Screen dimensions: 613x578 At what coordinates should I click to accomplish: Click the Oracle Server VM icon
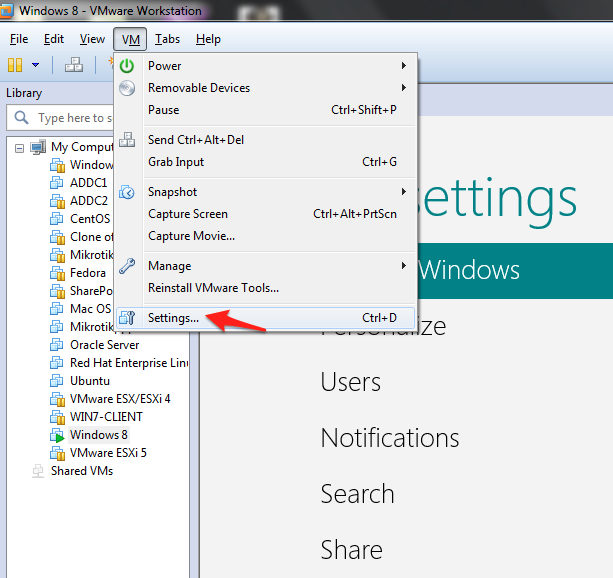[x=57, y=345]
